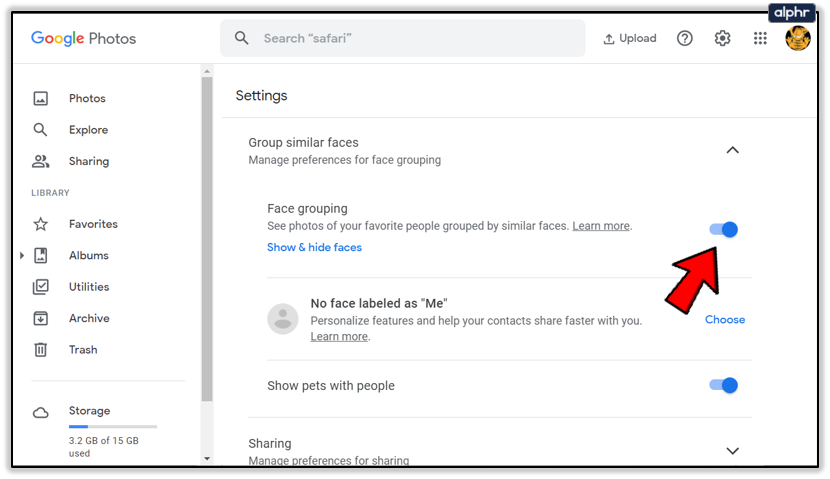Screen dimensions: 830x479
Task: Select the Favorites star icon
Action: pos(41,224)
